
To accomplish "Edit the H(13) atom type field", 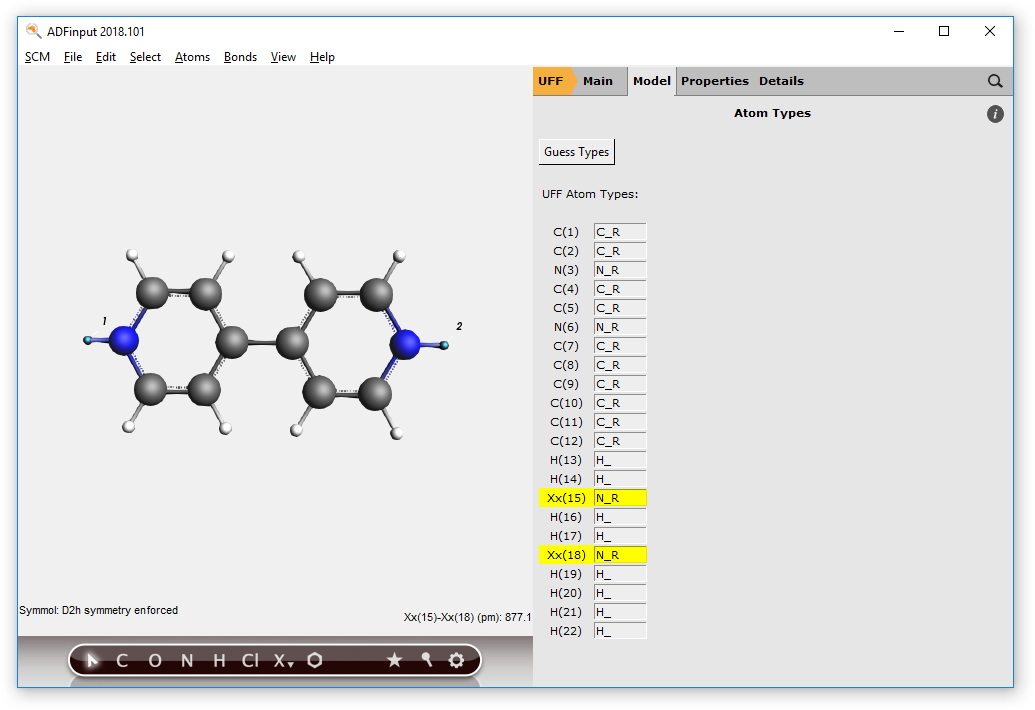I will pyautogui.click(x=620, y=461).
